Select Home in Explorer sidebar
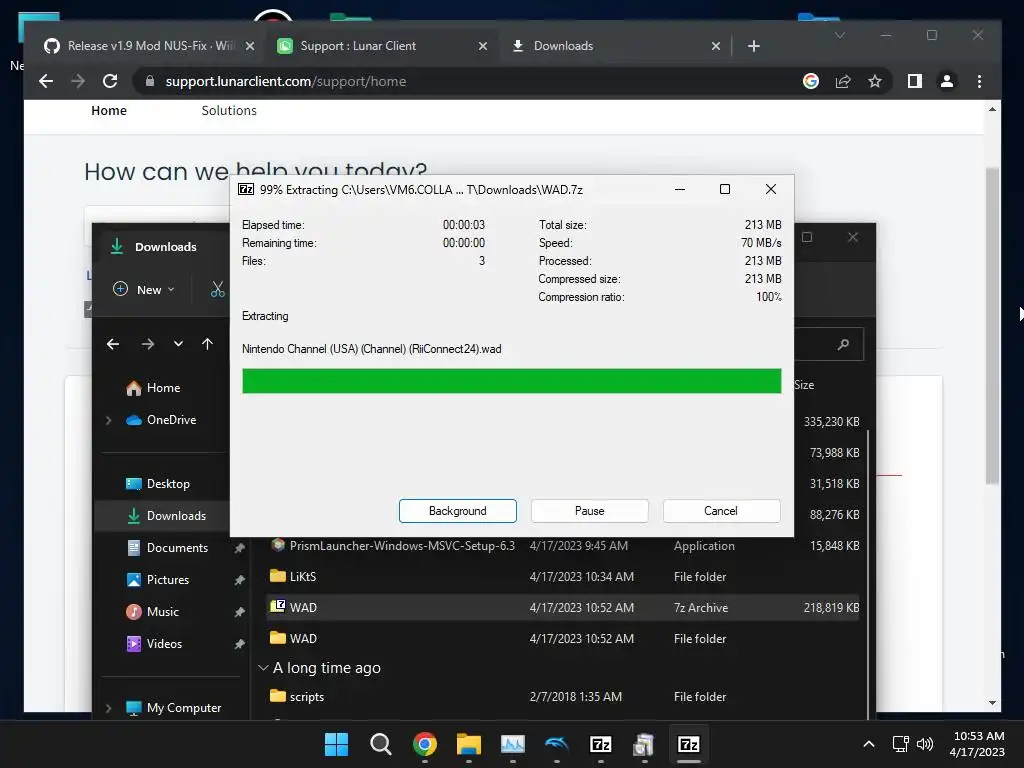This screenshot has width=1024, height=768. click(x=163, y=388)
